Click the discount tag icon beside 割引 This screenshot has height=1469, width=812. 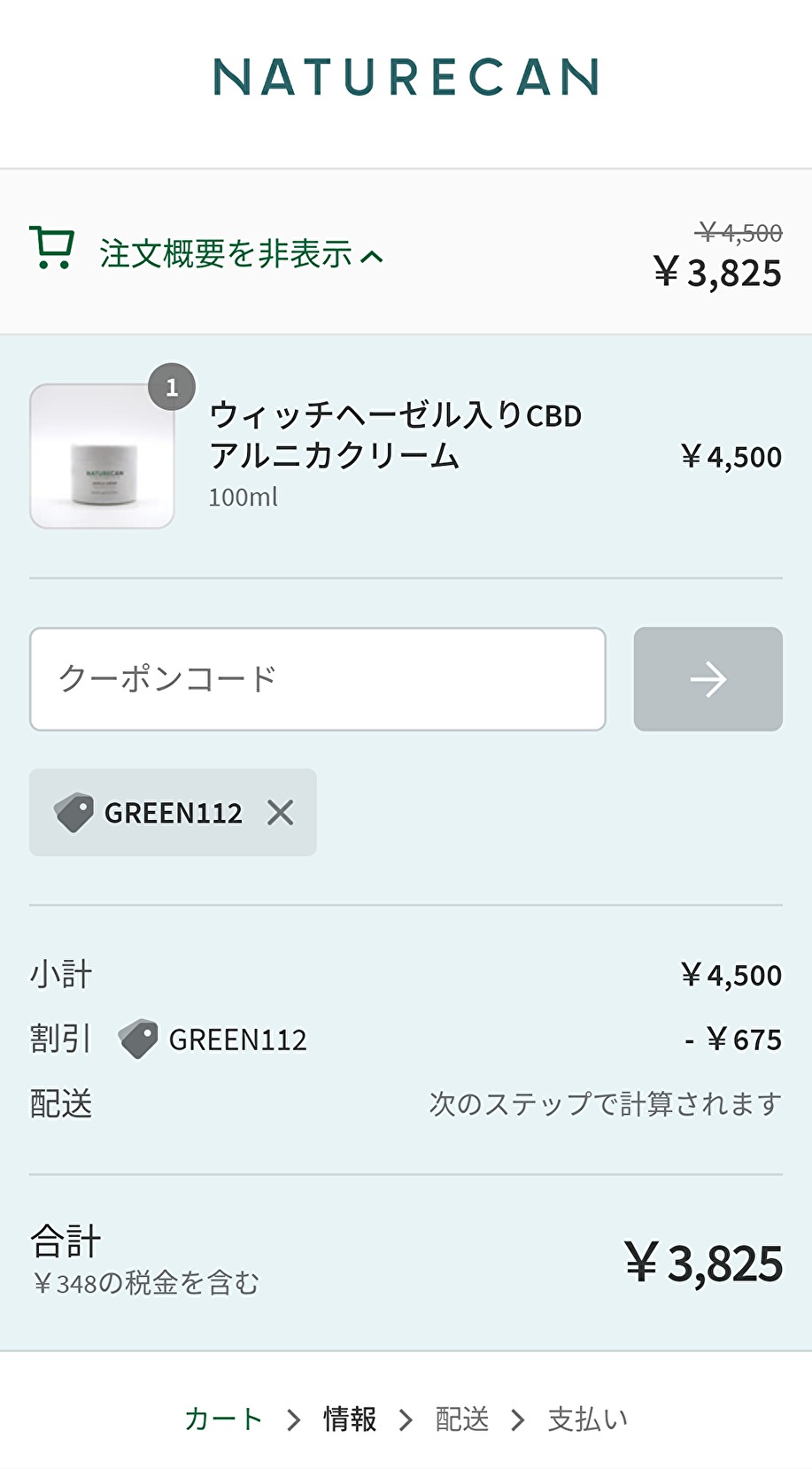138,1039
